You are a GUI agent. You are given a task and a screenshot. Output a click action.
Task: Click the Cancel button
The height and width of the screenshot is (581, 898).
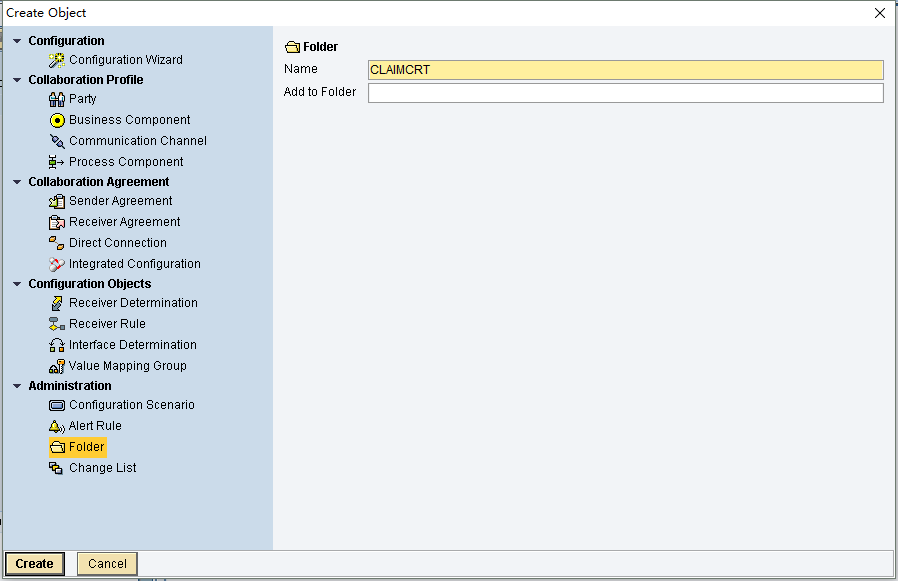coord(107,564)
